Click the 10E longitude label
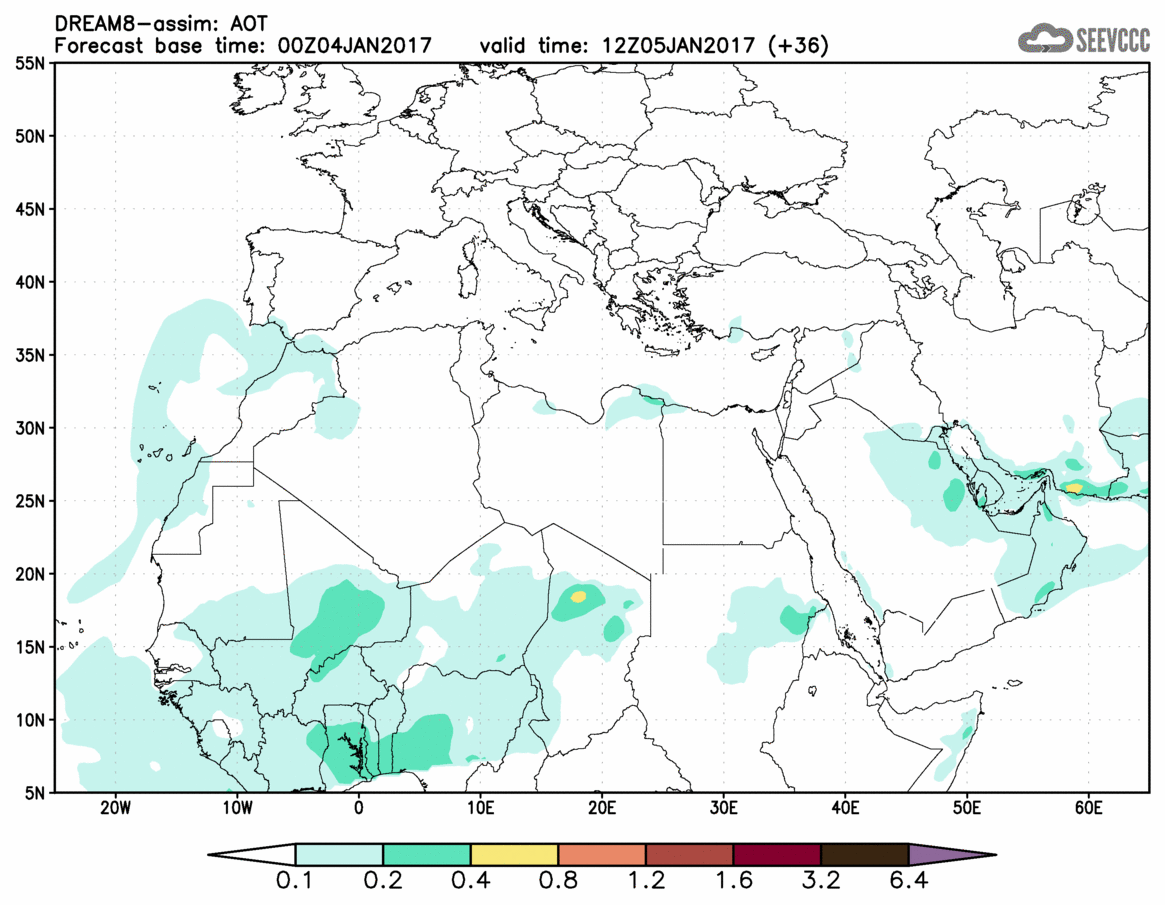 coord(481,808)
